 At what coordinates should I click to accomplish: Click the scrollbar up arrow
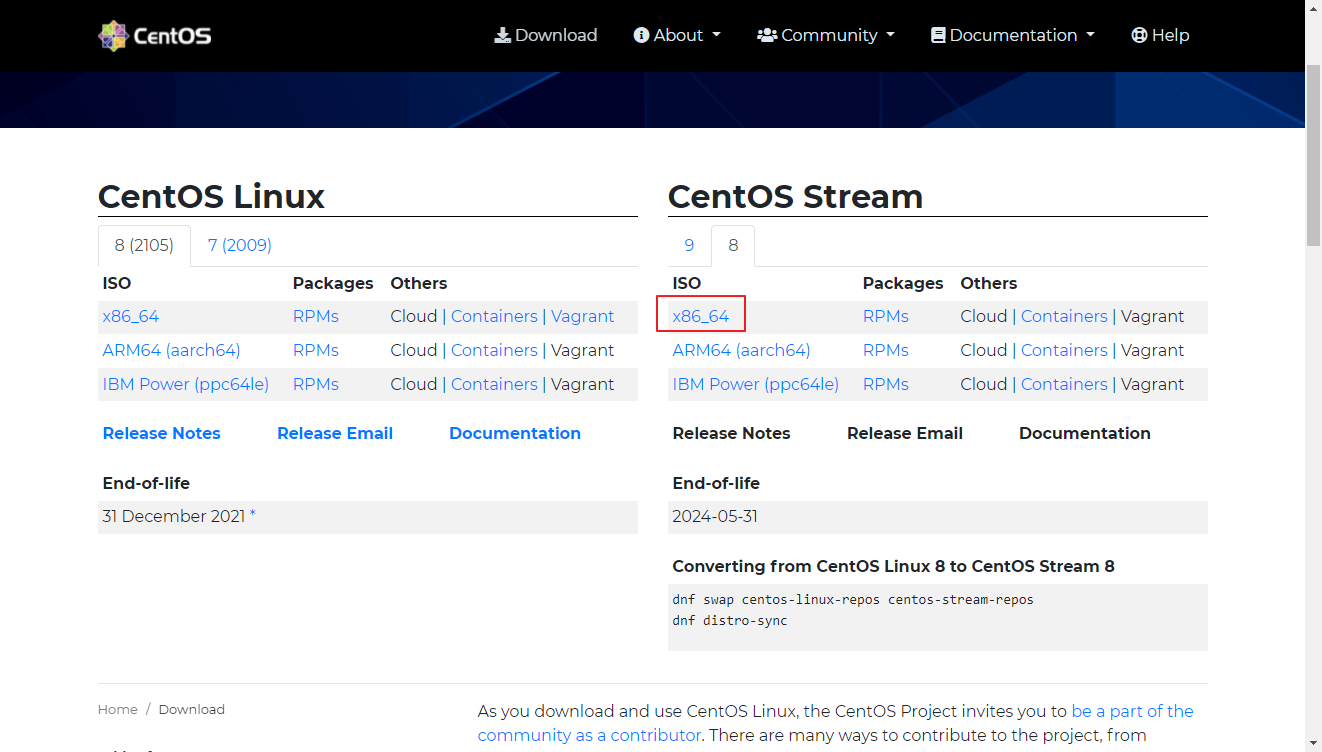pos(1313,8)
